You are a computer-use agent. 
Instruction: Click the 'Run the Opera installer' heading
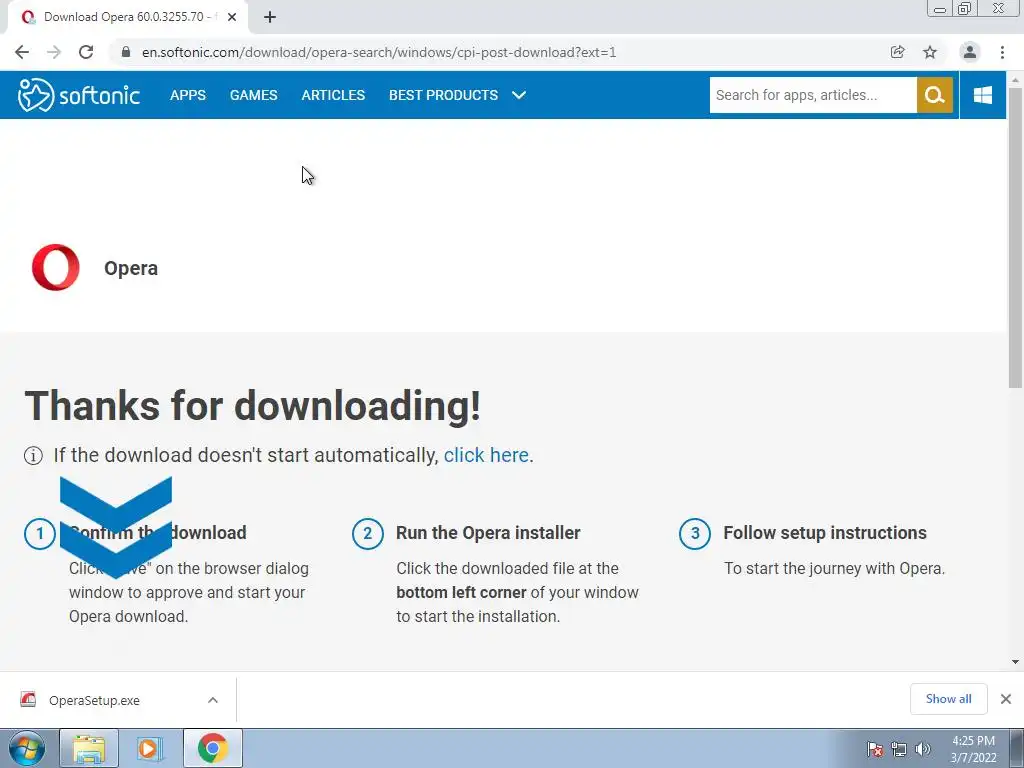coord(488,533)
